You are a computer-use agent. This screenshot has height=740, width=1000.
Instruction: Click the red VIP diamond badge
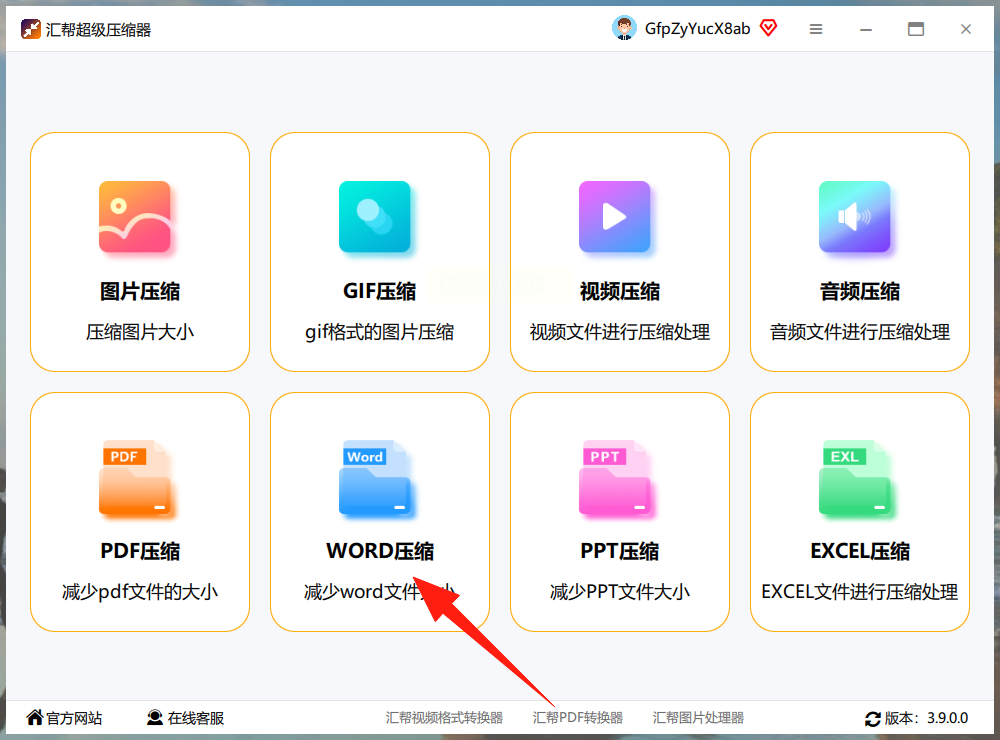point(768,28)
